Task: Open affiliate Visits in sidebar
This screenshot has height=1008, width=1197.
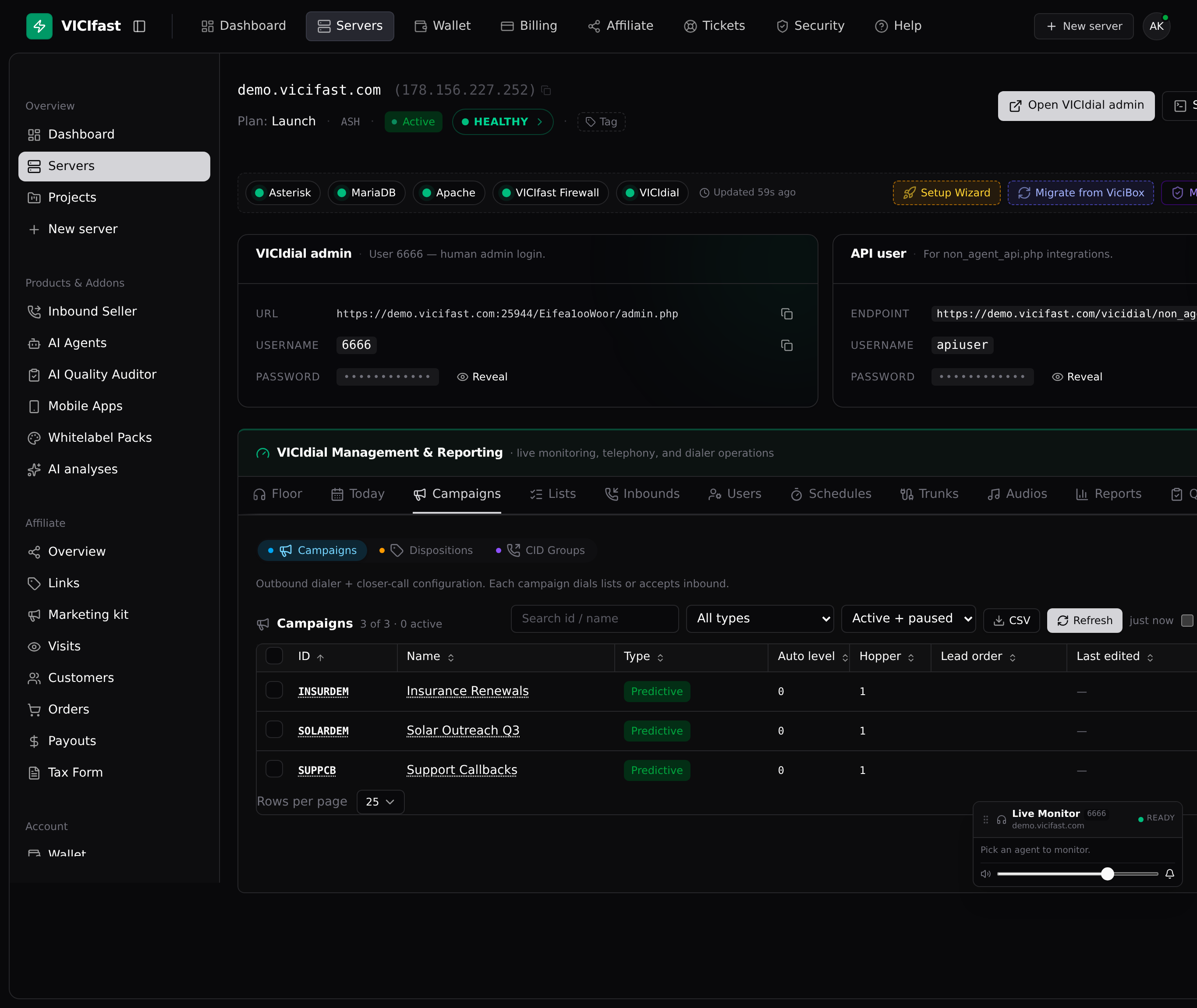Action: (114, 646)
